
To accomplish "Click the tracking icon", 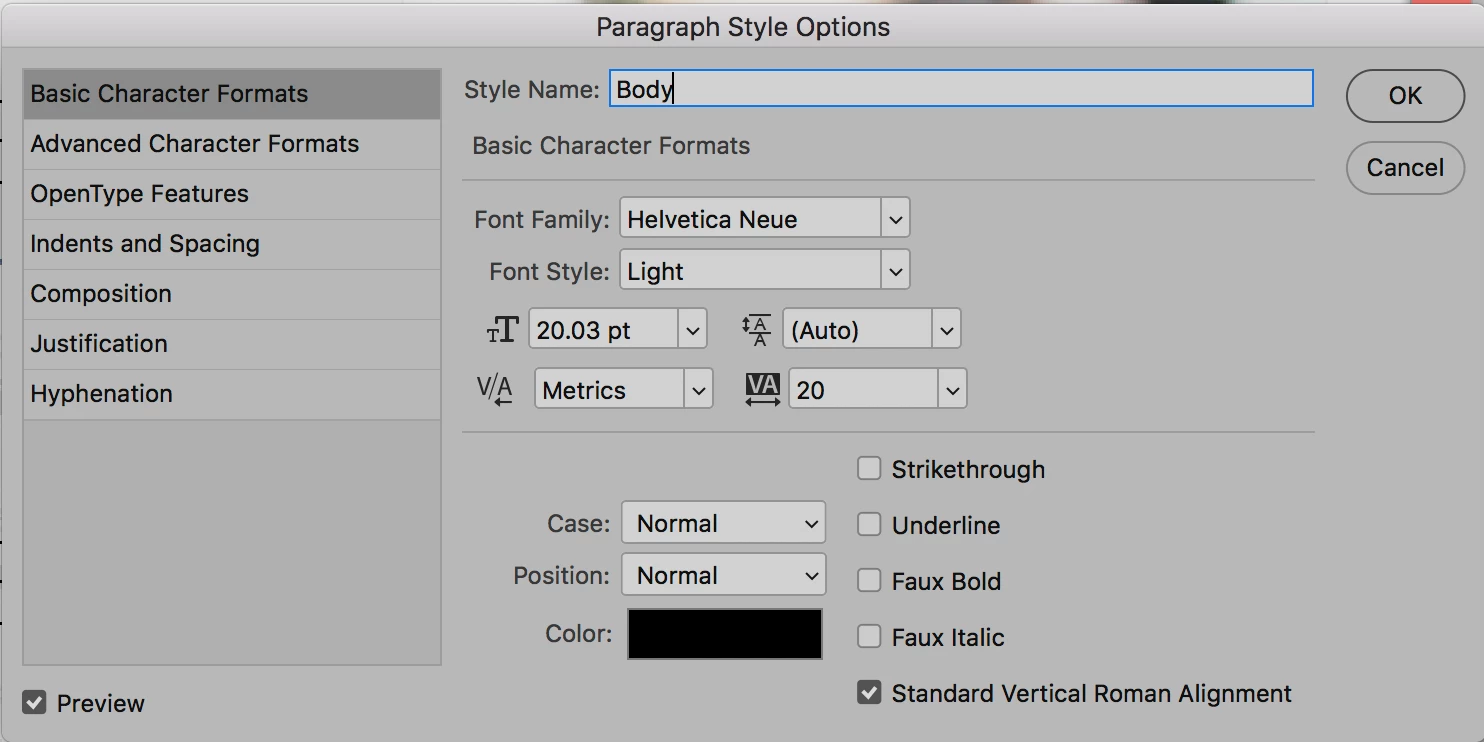I will [763, 390].
